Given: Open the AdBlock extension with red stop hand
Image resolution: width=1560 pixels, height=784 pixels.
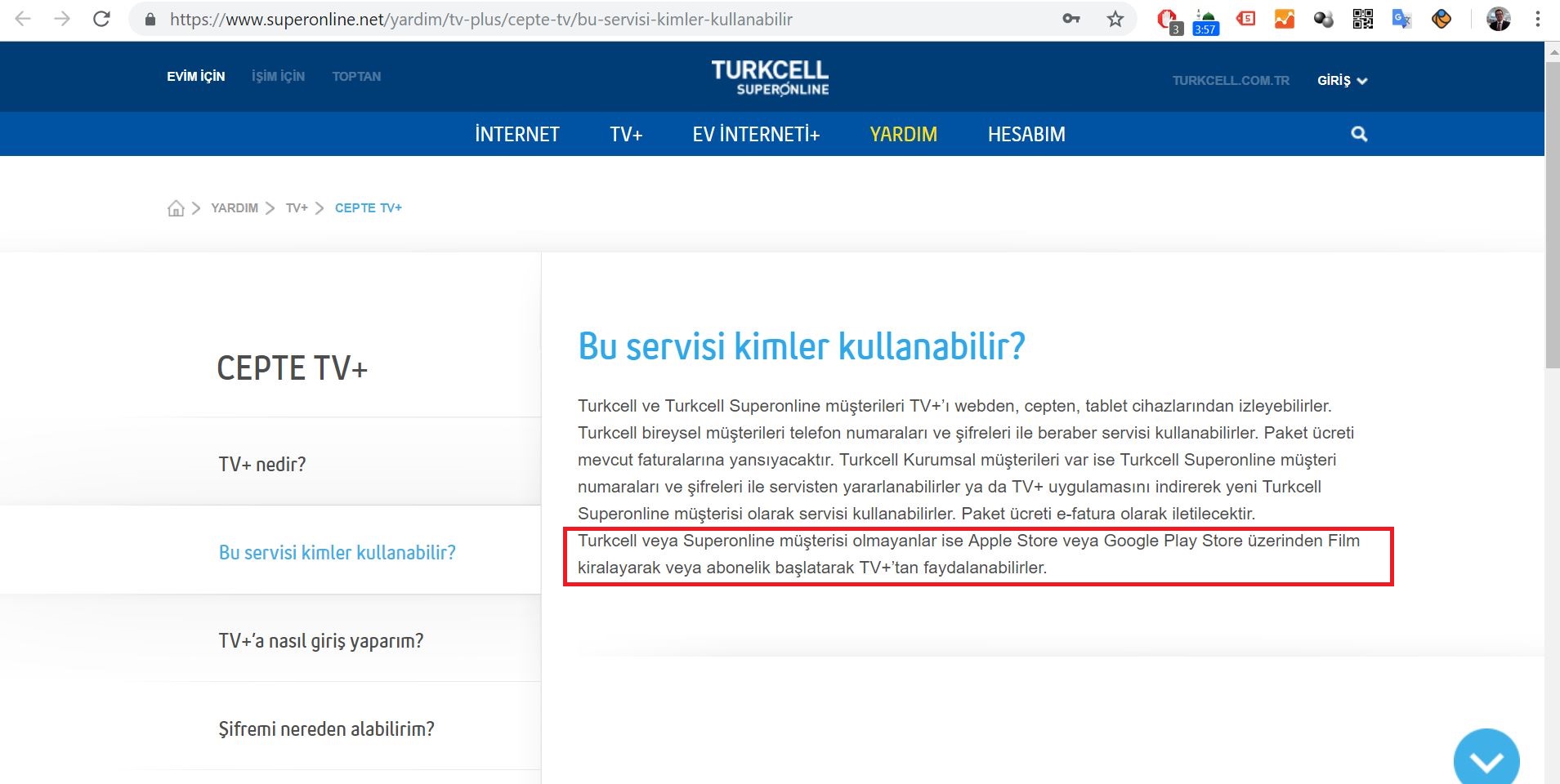Looking at the screenshot, I should click(x=1168, y=20).
